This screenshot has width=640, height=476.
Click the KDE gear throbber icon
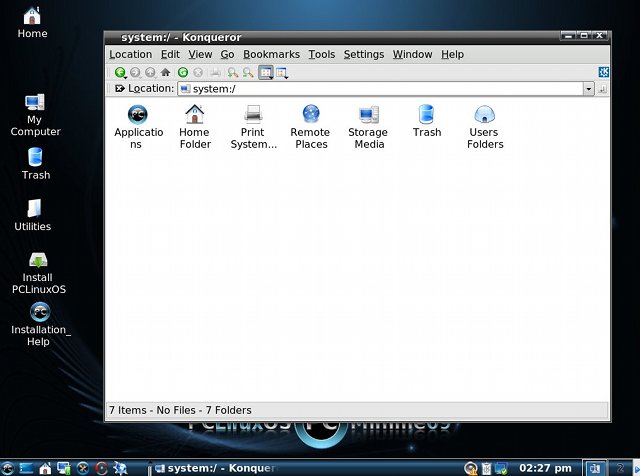pyautogui.click(x=604, y=72)
